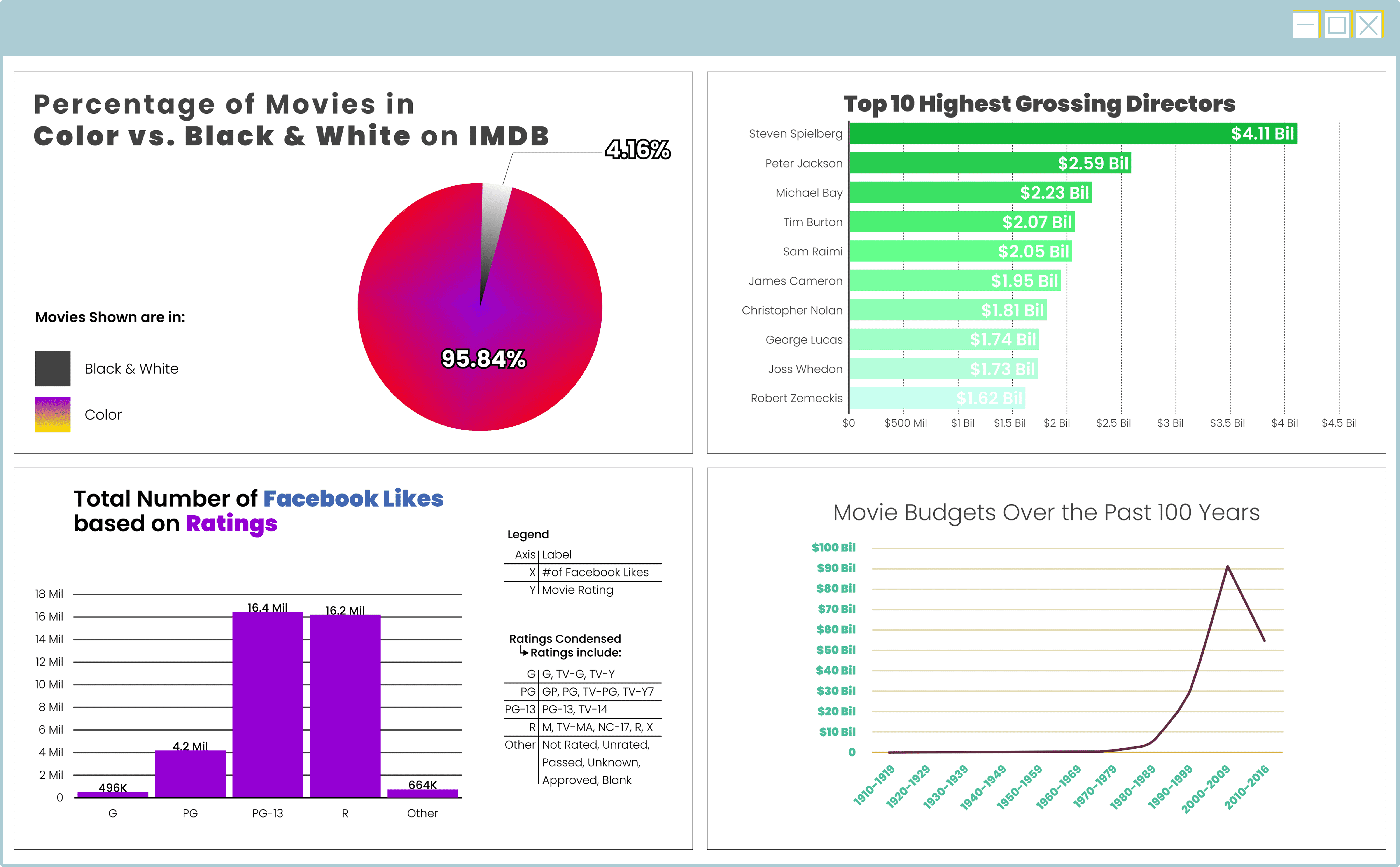Image resolution: width=1400 pixels, height=867 pixels.
Task: Click the Sam Raimi $2.05 Bil bar
Action: point(961,251)
